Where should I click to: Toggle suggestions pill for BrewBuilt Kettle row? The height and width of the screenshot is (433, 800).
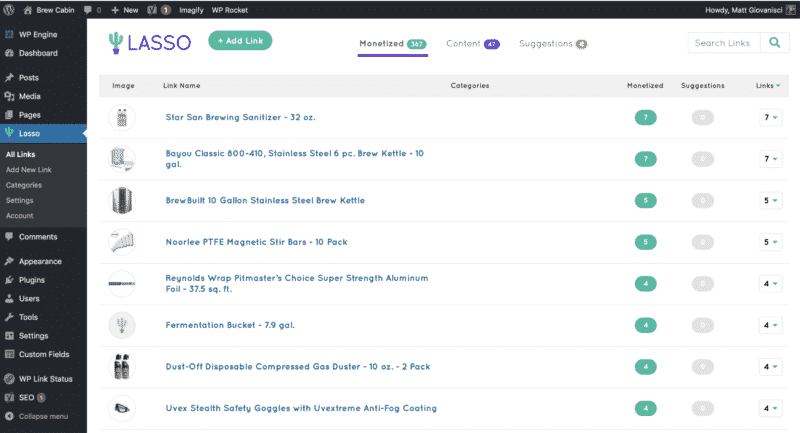(703, 200)
